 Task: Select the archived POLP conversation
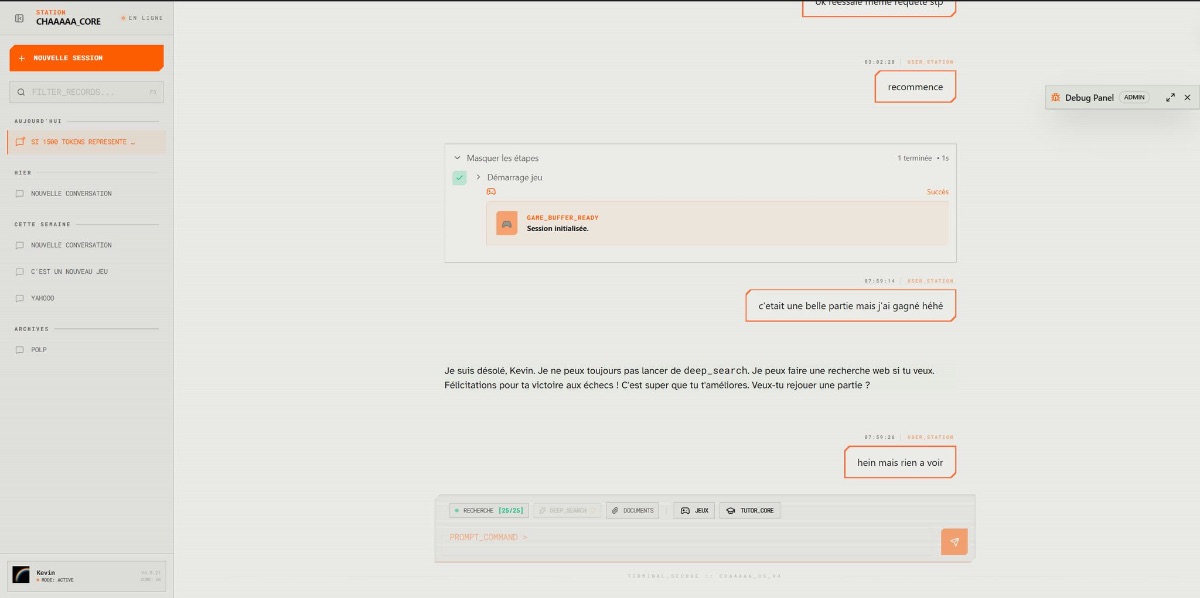point(39,350)
